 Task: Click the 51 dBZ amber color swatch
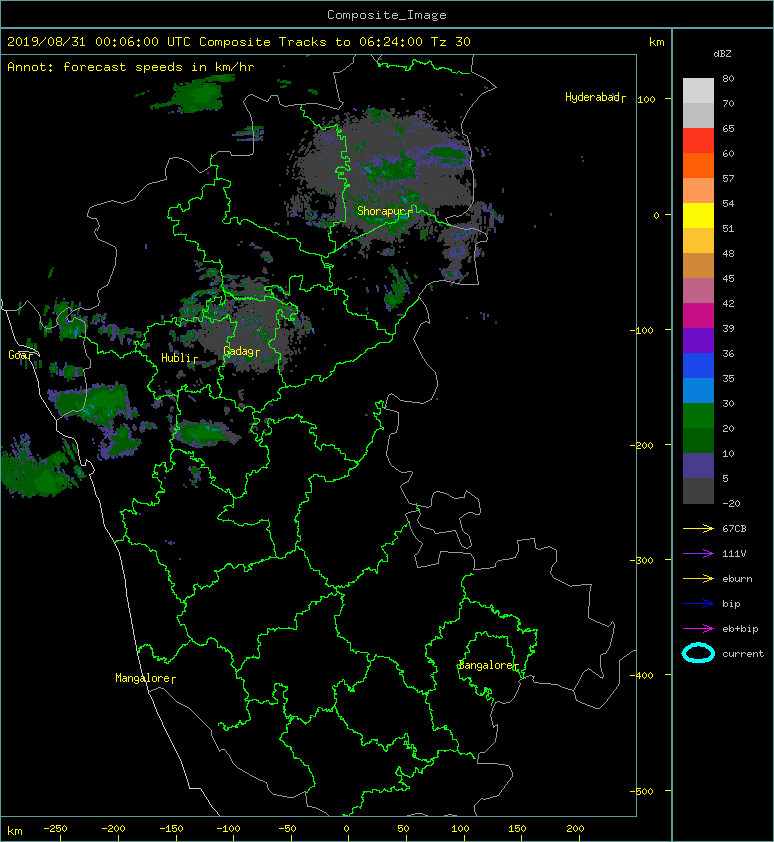point(698,241)
